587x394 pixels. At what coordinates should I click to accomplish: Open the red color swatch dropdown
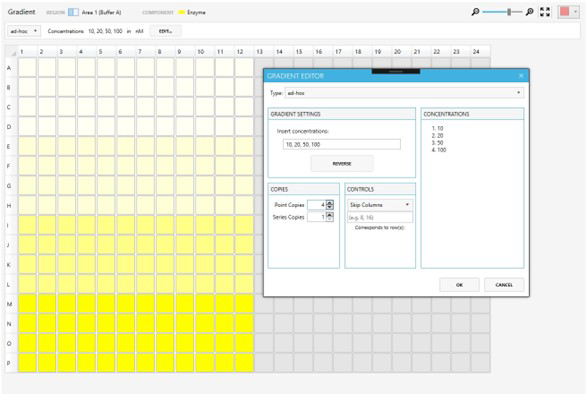tap(568, 12)
